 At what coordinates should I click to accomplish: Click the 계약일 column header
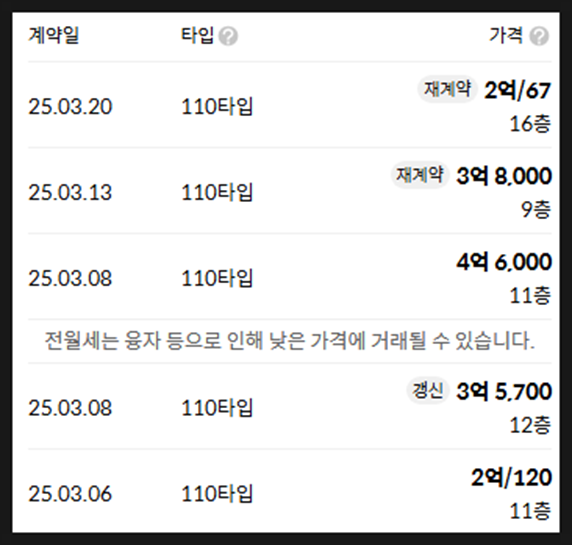pos(54,36)
